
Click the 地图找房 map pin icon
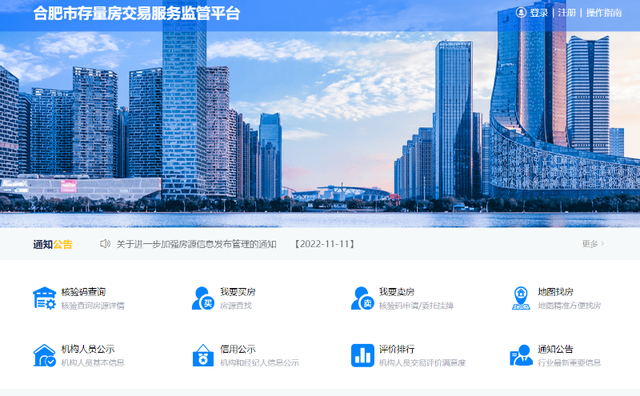point(521,298)
